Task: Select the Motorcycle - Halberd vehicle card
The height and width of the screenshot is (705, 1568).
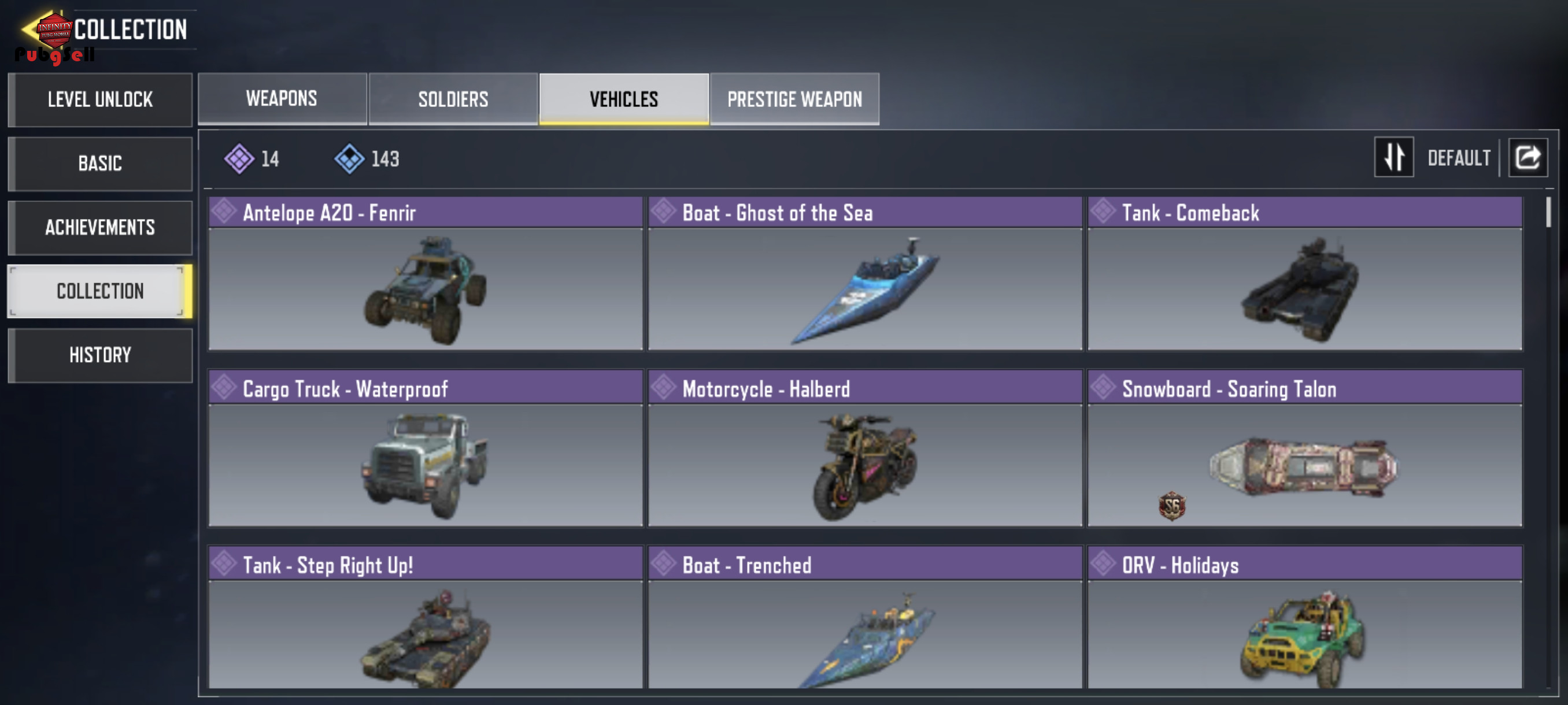Action: (865, 448)
